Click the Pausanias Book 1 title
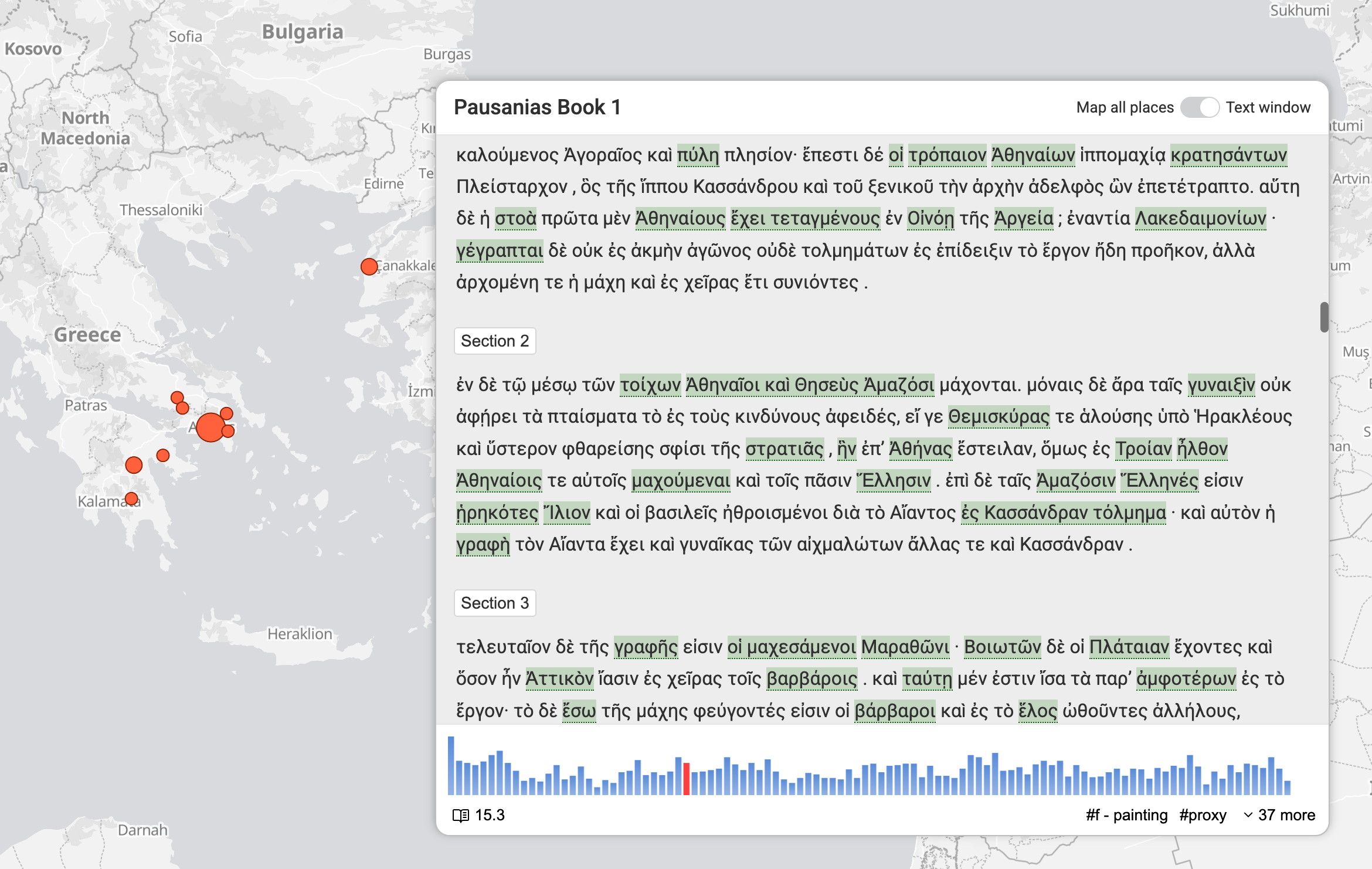Viewport: 1372px width, 869px height. pyautogui.click(x=536, y=107)
